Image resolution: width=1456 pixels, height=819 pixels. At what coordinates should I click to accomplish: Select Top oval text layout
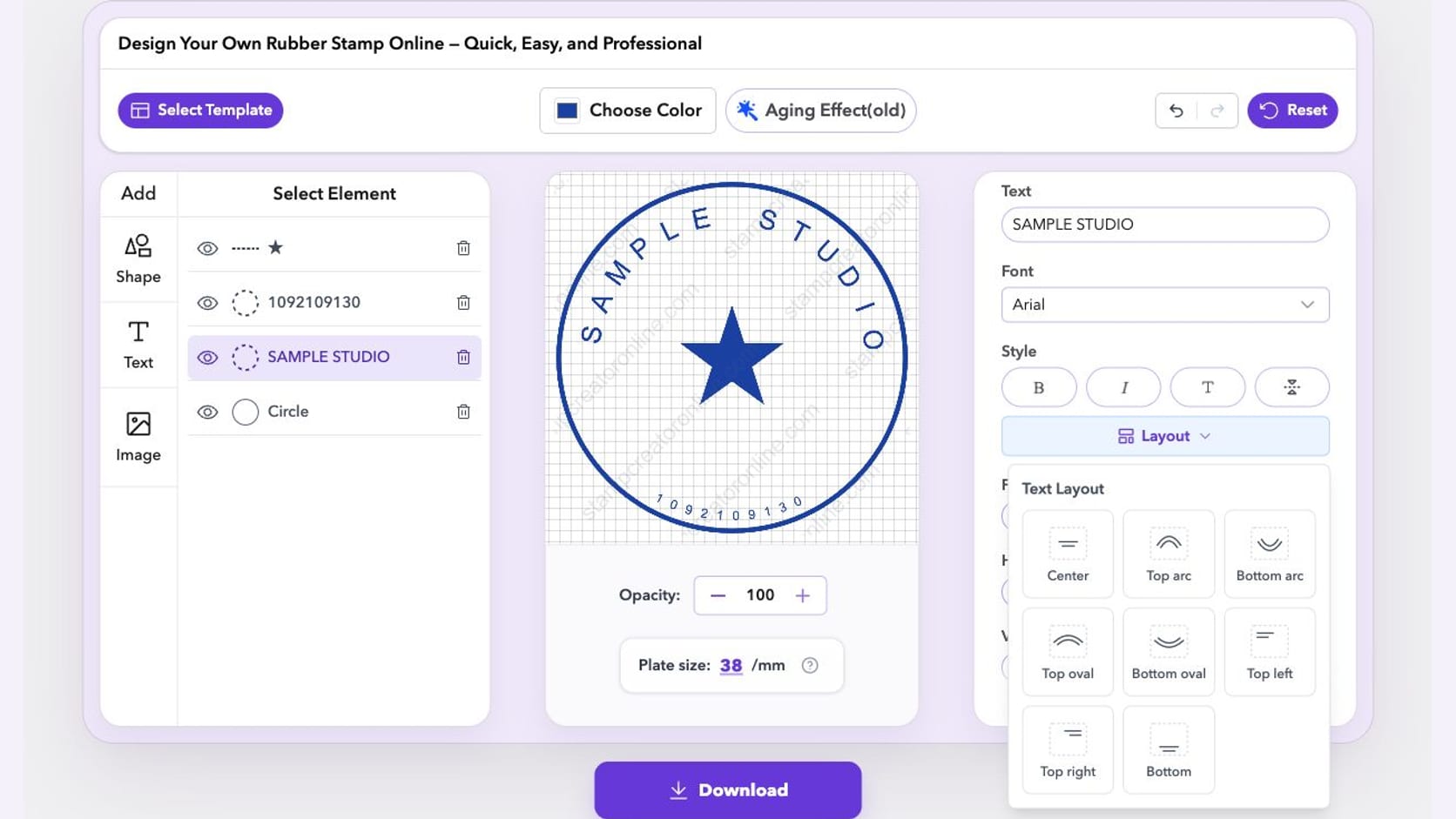[x=1068, y=652]
